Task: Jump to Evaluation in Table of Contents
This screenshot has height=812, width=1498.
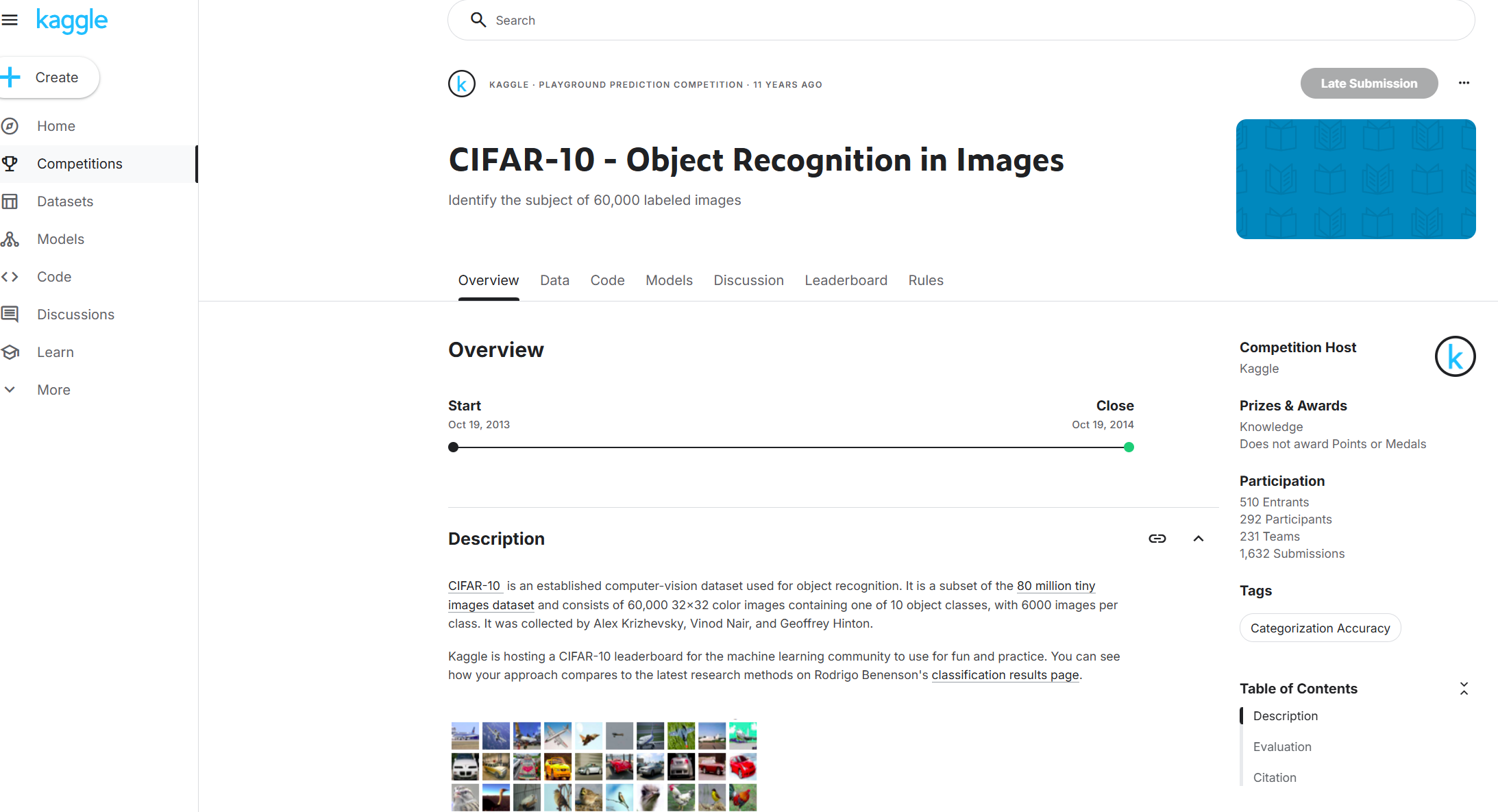Action: (x=1282, y=747)
